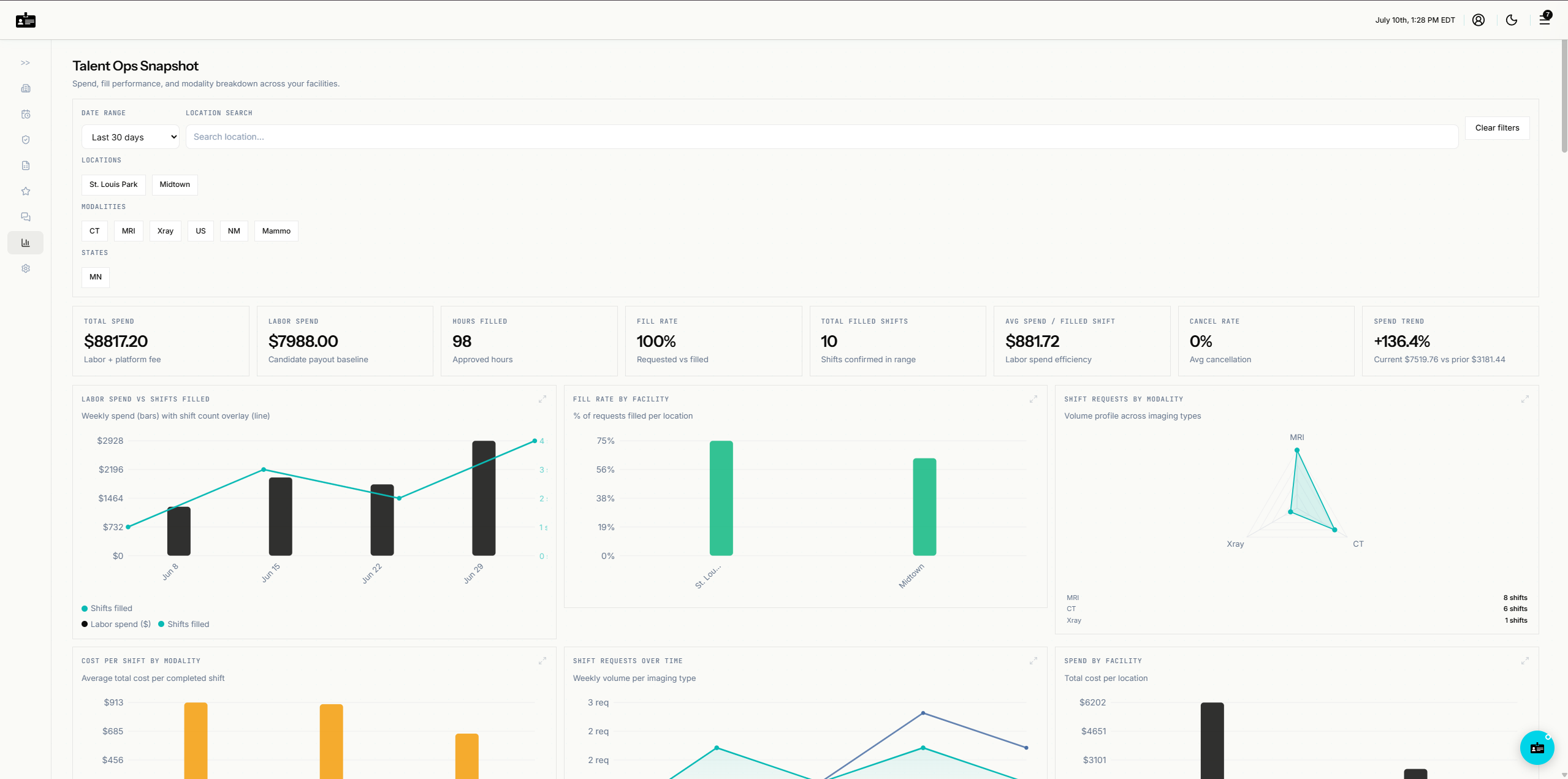Click the MRI vertex on the radar chart
1568x779 pixels.
(x=1296, y=450)
